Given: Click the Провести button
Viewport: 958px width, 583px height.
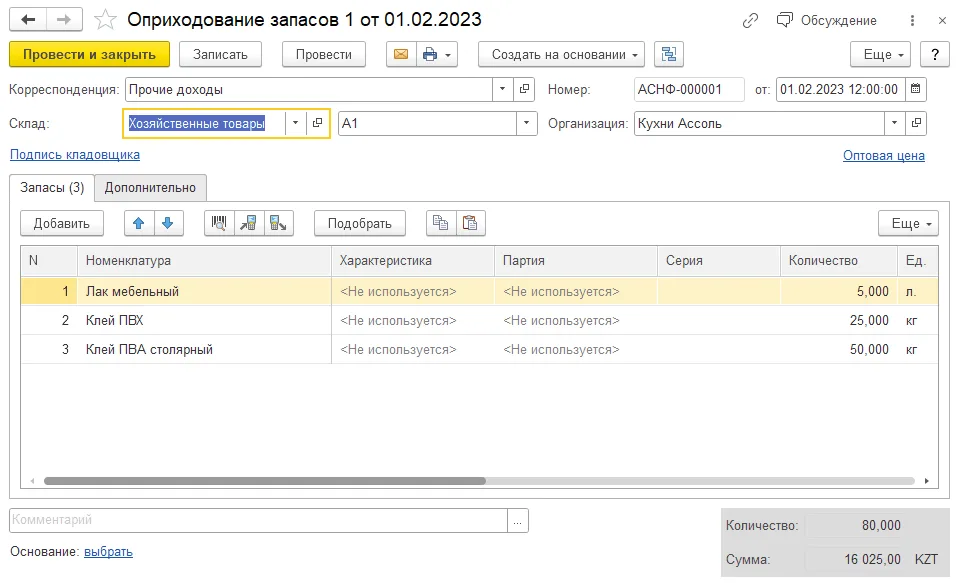Looking at the screenshot, I should coord(324,54).
